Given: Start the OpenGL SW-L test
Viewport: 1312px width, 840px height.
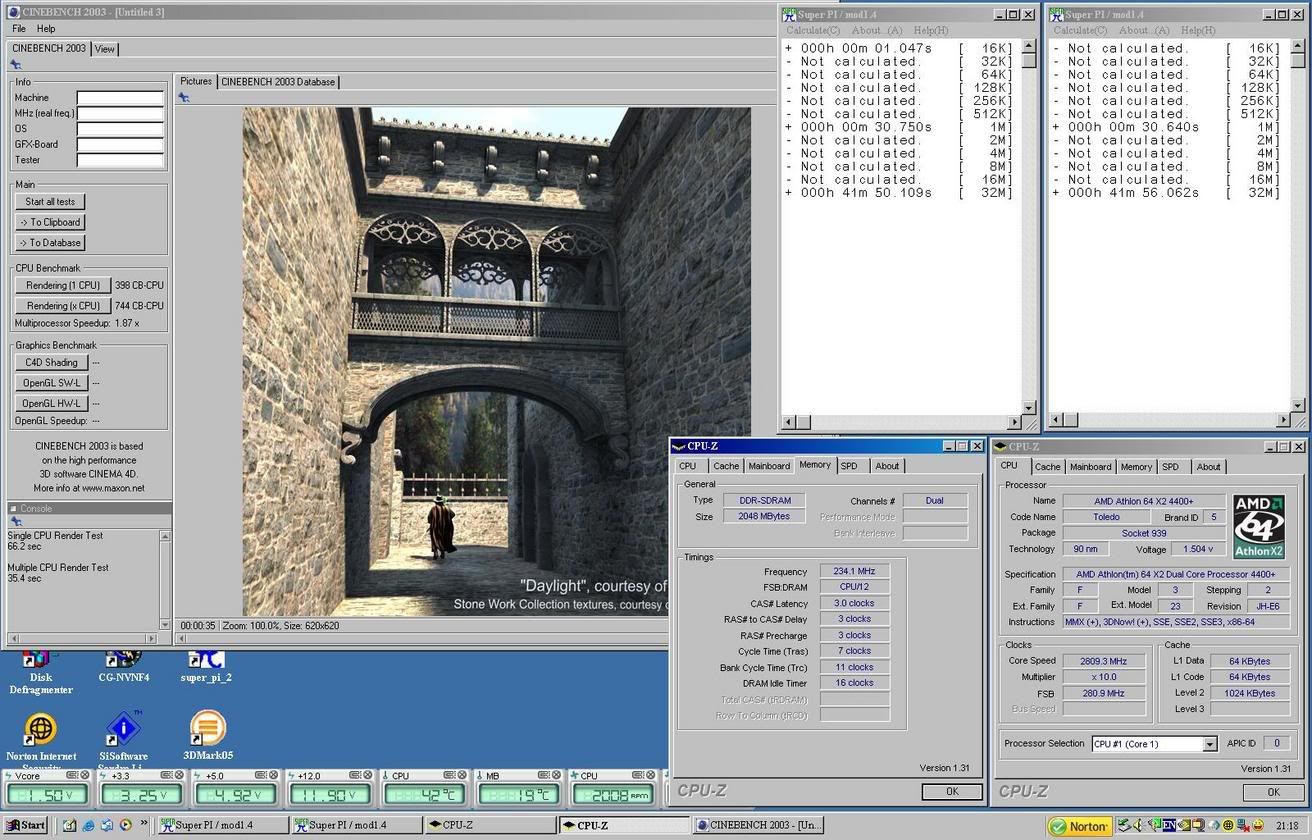Looking at the screenshot, I should point(51,383).
